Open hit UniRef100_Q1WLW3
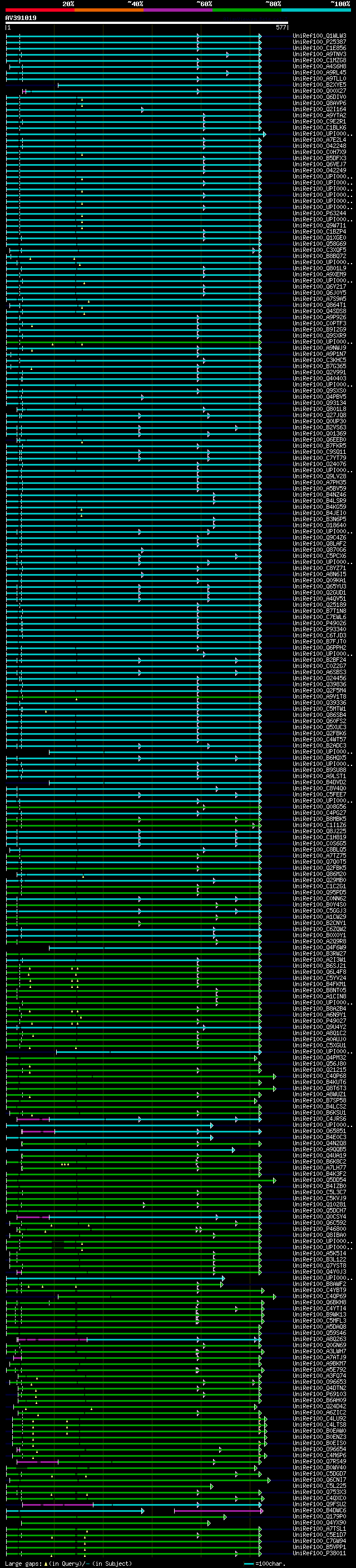The image size is (356, 1568). (319, 36)
